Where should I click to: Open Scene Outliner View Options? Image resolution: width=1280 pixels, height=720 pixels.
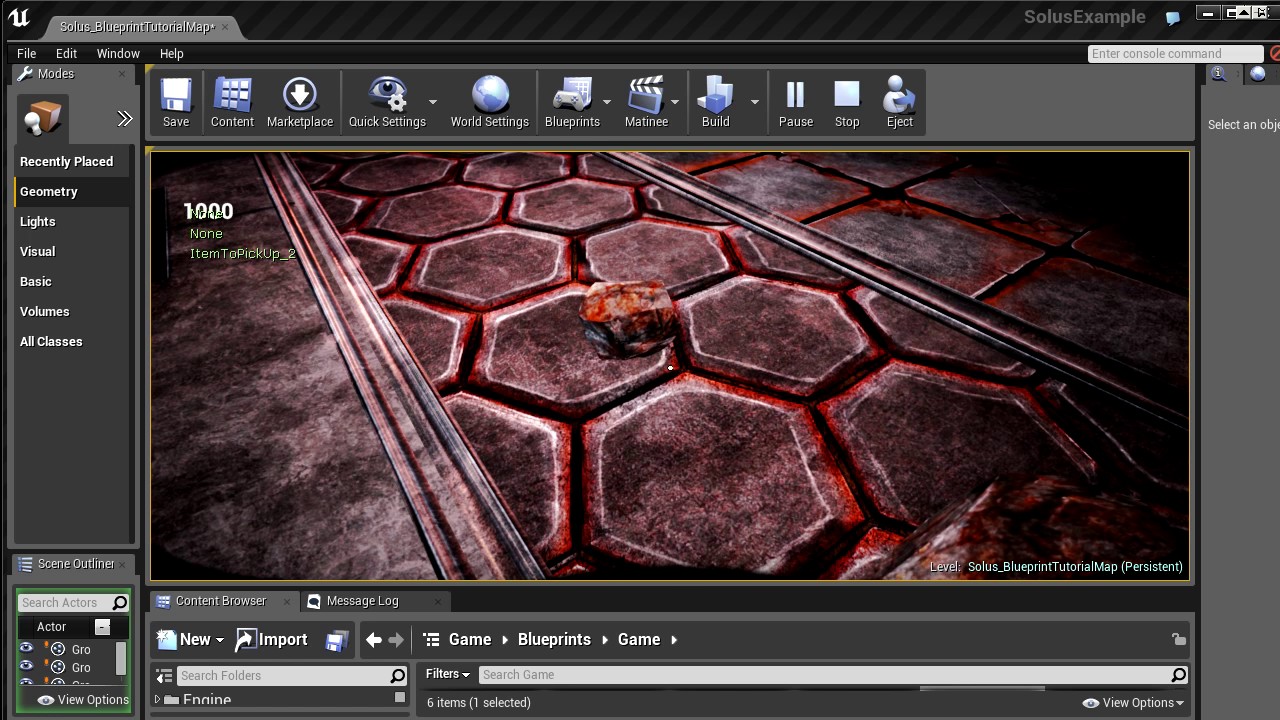pyautogui.click(x=84, y=700)
